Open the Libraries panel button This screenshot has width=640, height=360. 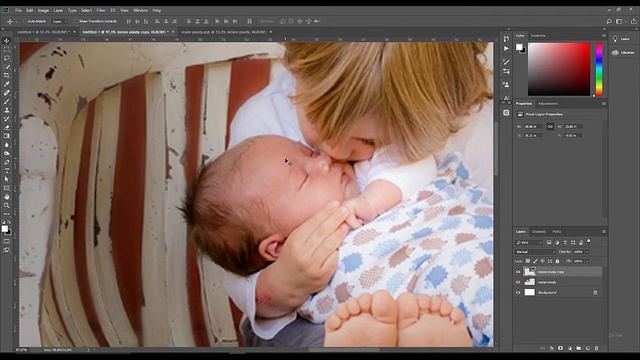tap(622, 53)
